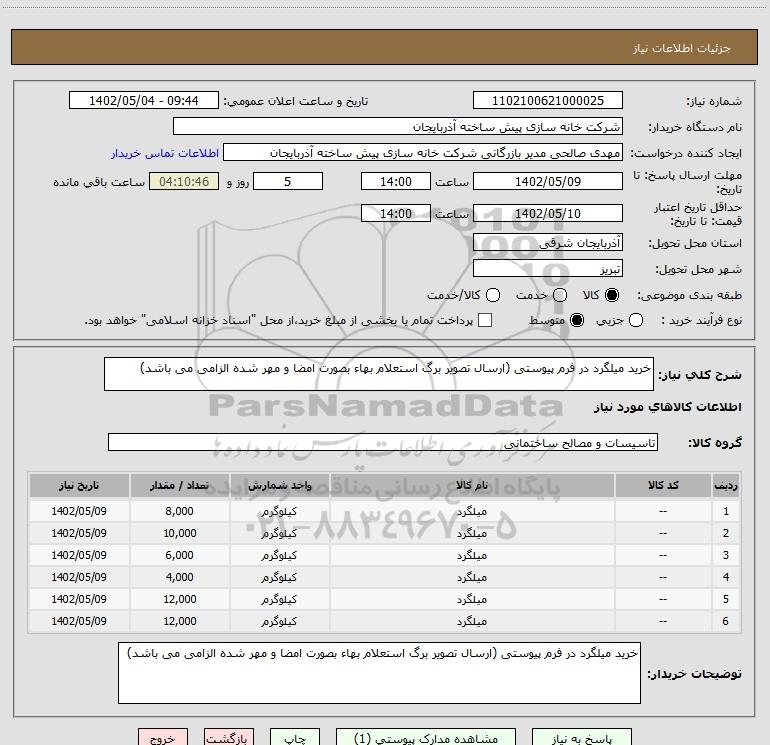This screenshot has height=745, width=770.
Task: Click میلگرد item name in row 3
Action: click(472, 555)
